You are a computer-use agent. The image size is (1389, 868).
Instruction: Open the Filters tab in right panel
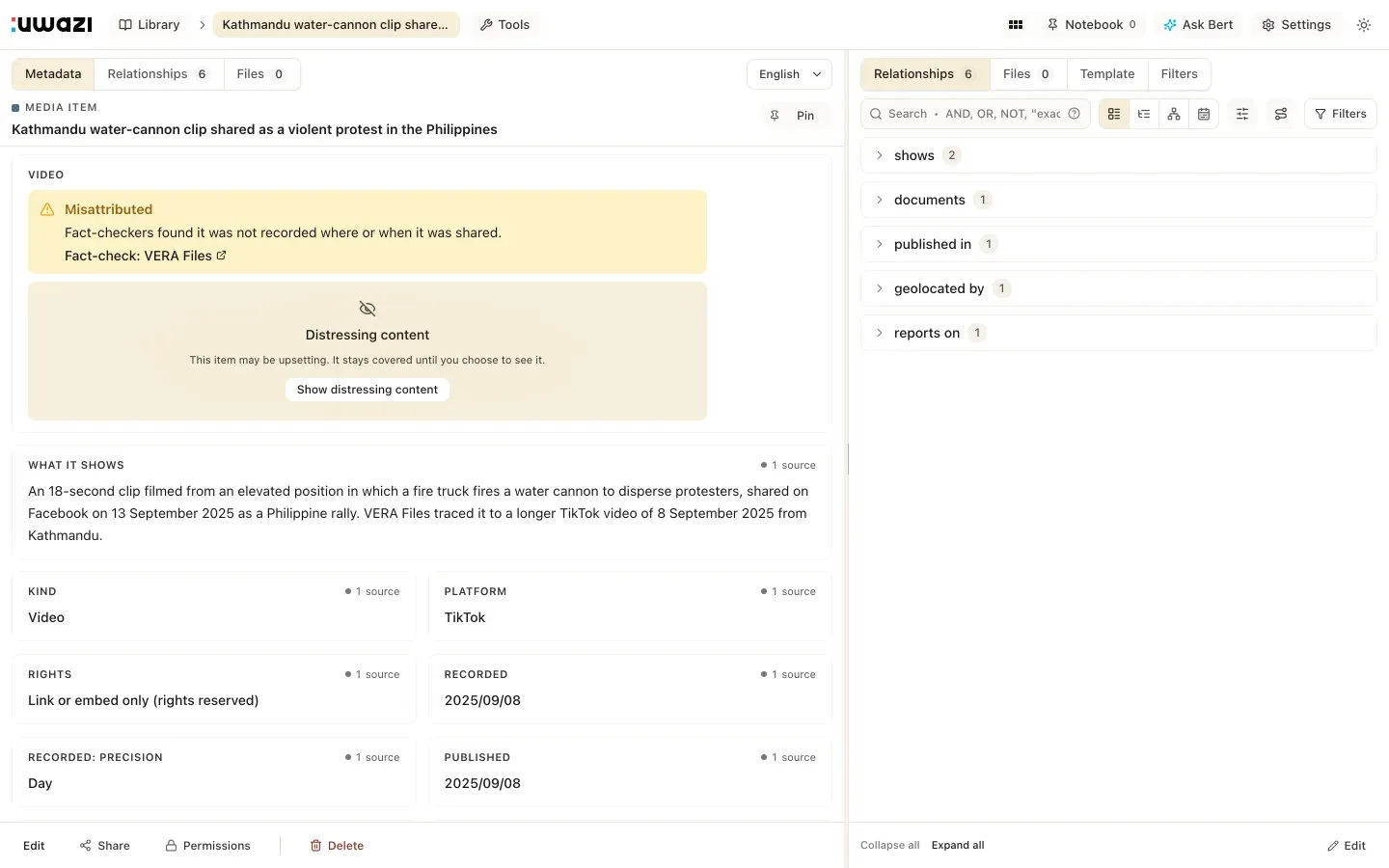tap(1179, 74)
